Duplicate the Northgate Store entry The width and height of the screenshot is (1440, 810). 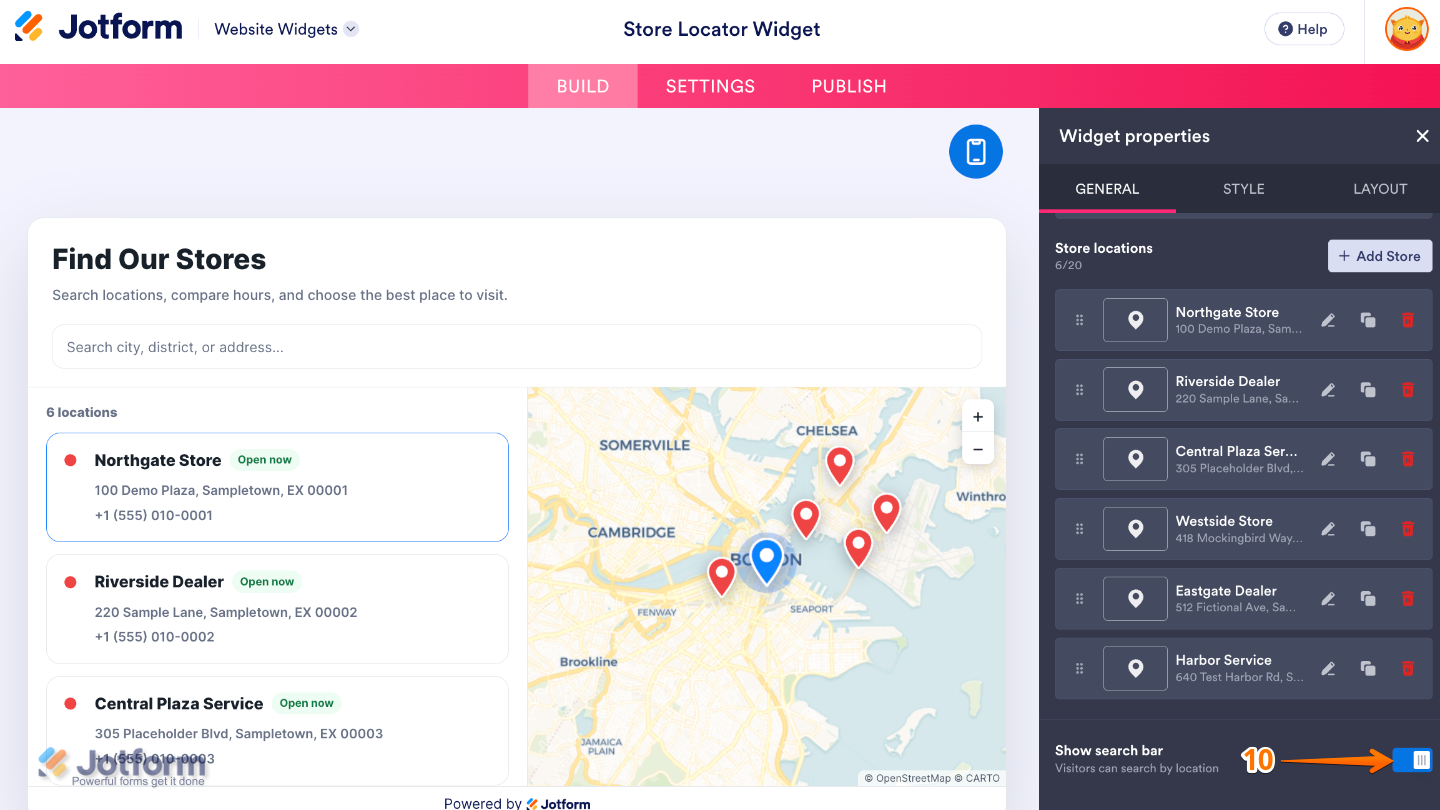[x=1368, y=320]
